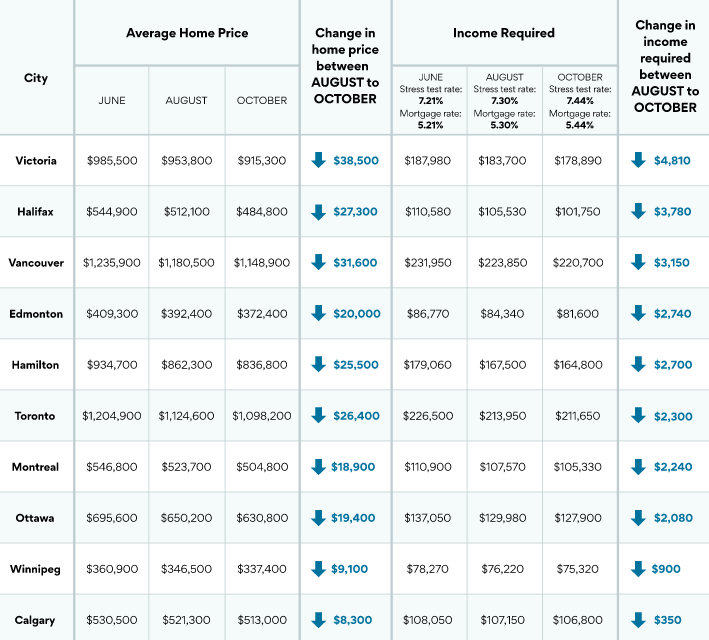Click the arrow icon next to $4,810

coord(638,160)
